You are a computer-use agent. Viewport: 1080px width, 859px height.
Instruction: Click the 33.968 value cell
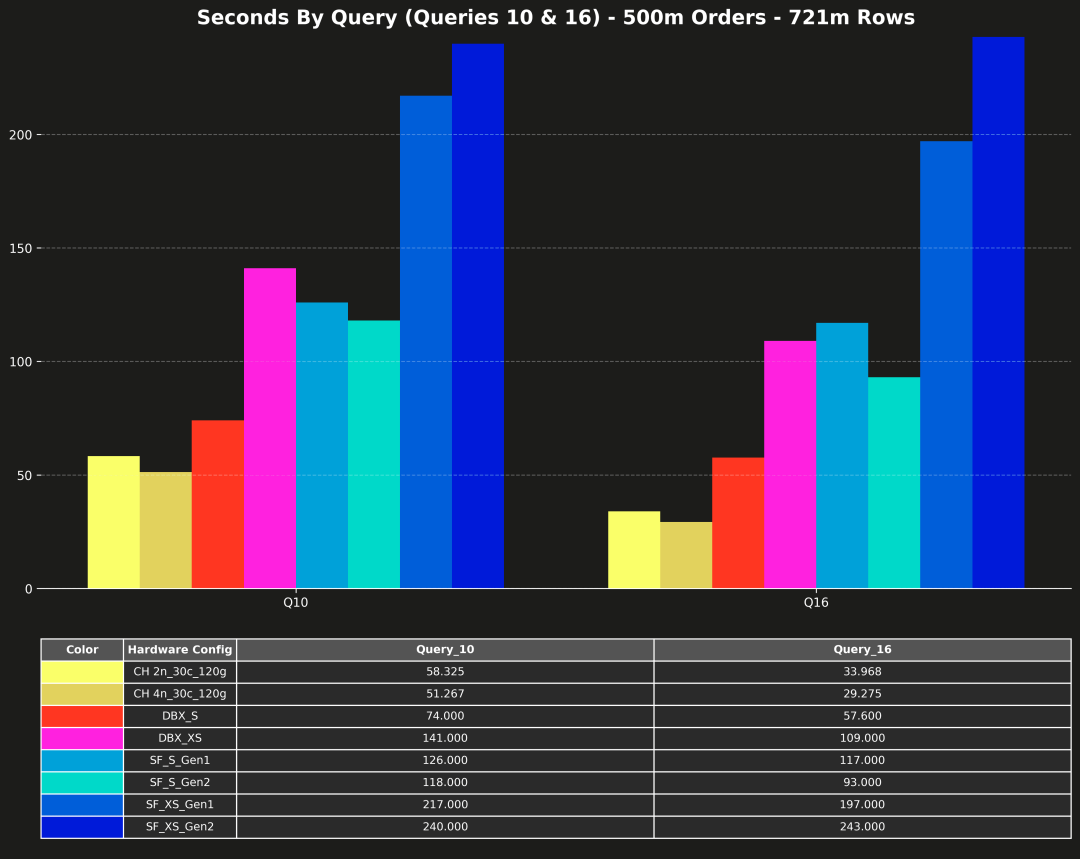coord(862,672)
